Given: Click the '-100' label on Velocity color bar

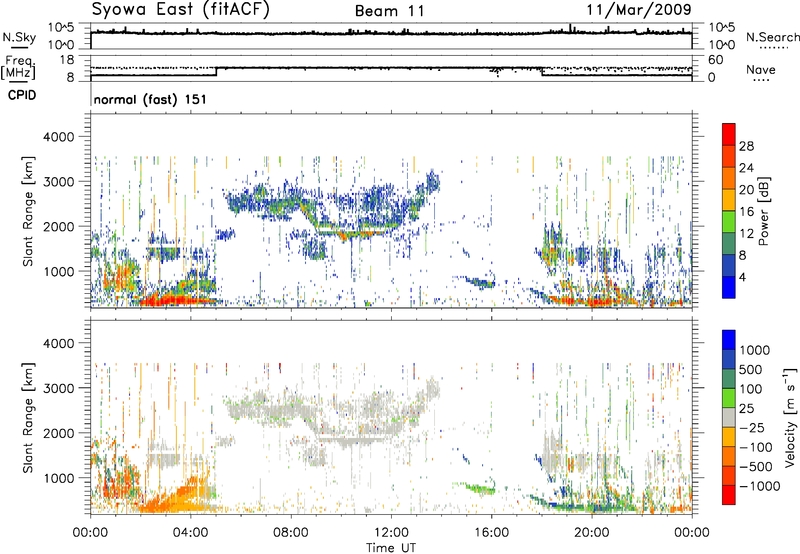Looking at the screenshot, I should point(756,447).
